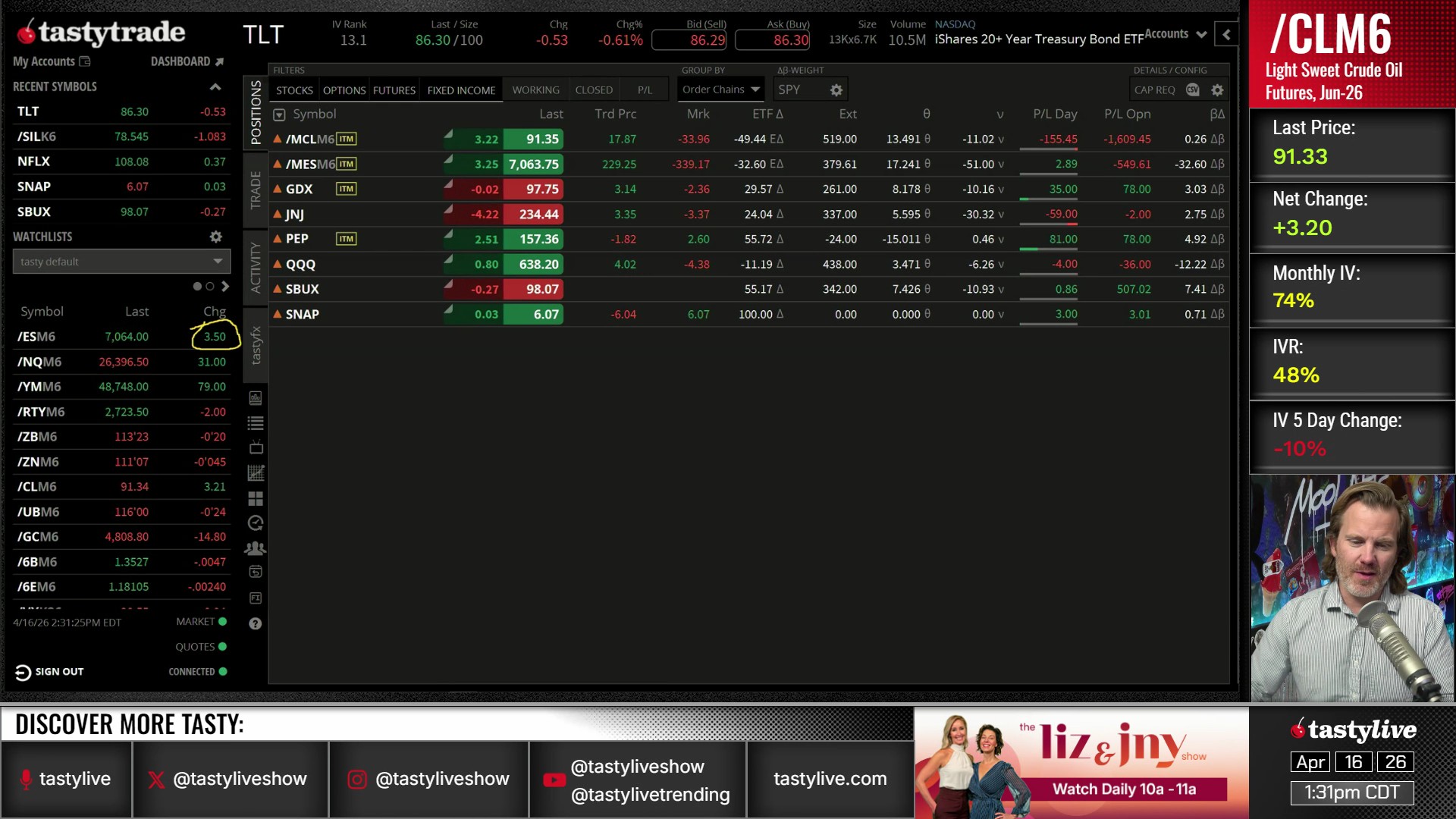The width and height of the screenshot is (1456, 819).
Task: Click the four-square grid layout icon
Action: coord(256,498)
